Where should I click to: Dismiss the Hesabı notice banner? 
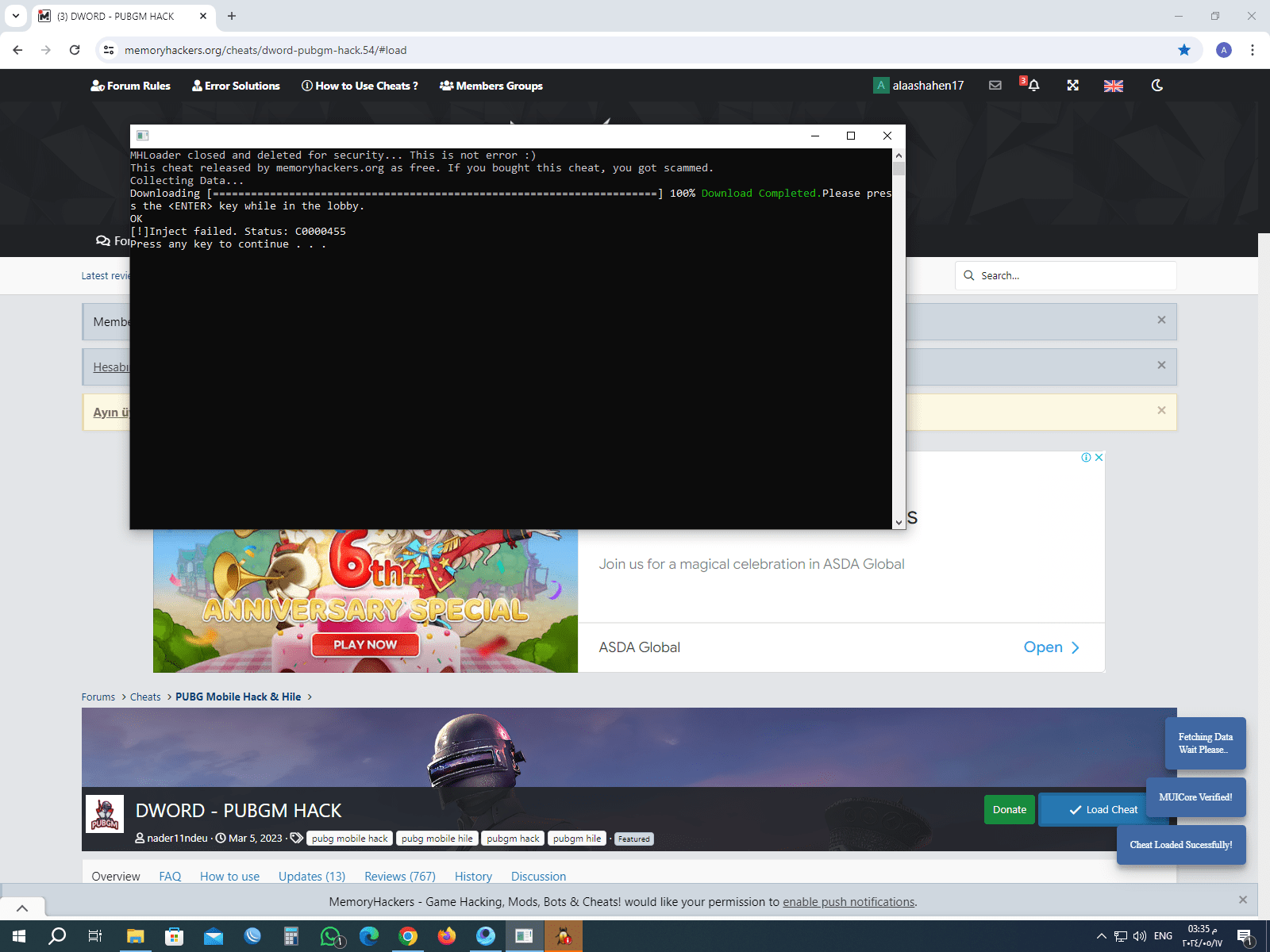1161,365
